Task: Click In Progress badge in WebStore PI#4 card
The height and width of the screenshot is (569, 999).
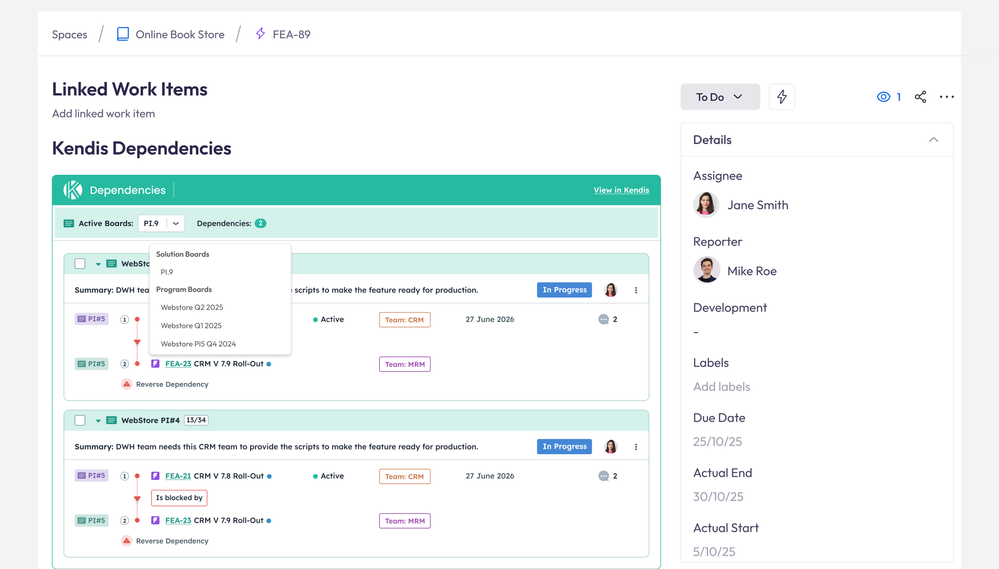Action: click(x=564, y=447)
